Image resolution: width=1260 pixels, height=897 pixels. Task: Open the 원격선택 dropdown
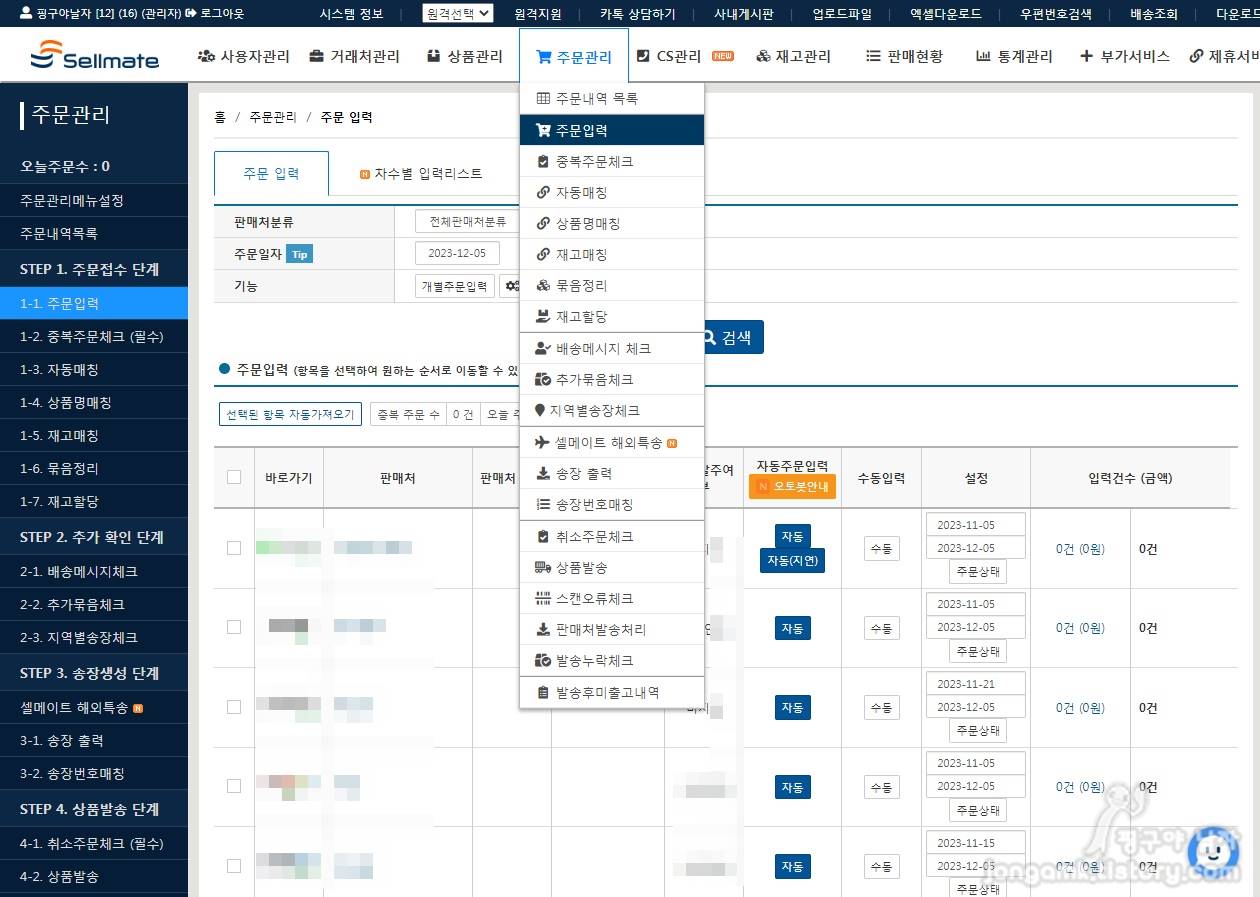tap(458, 13)
